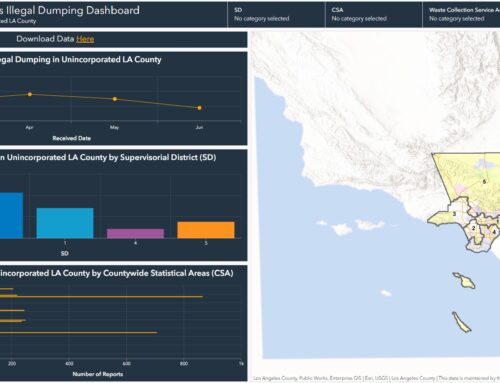Viewport: 500px width, 383px height.
Task: Click the dark blue bar in SD chart
Action: 11,215
